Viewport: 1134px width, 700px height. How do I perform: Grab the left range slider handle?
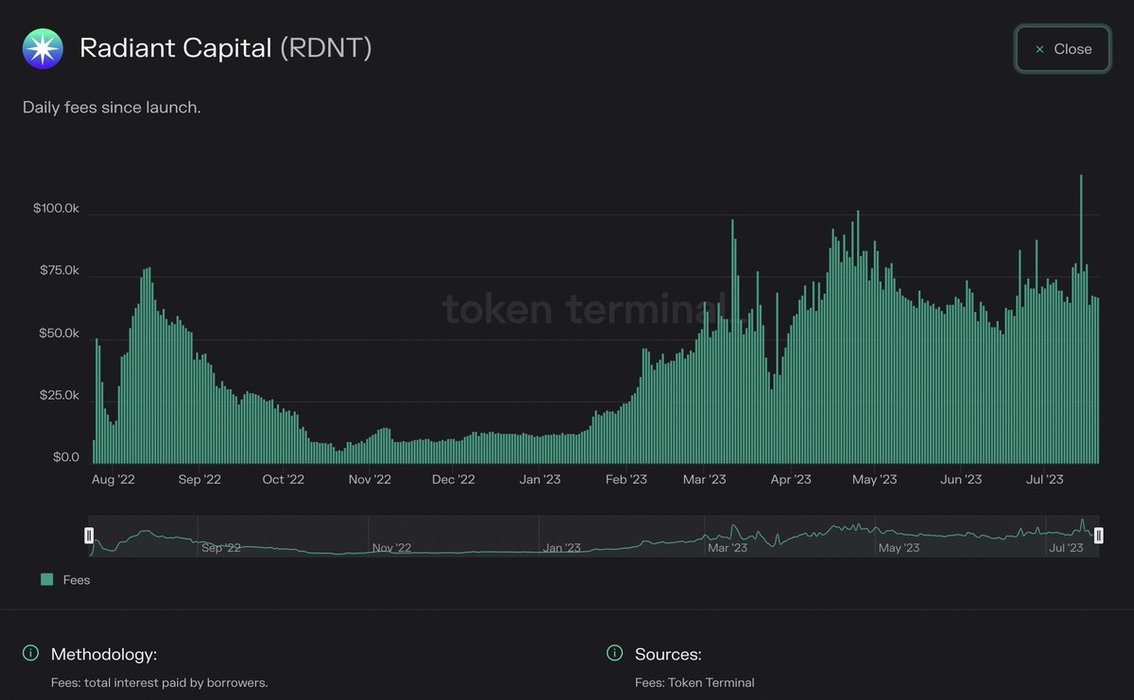coord(89,535)
